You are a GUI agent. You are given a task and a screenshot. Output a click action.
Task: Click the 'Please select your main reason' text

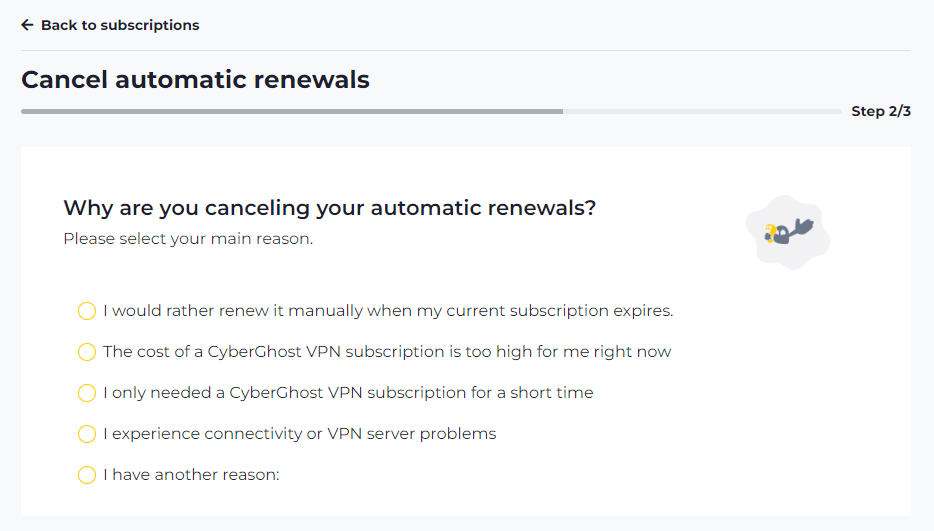(188, 238)
